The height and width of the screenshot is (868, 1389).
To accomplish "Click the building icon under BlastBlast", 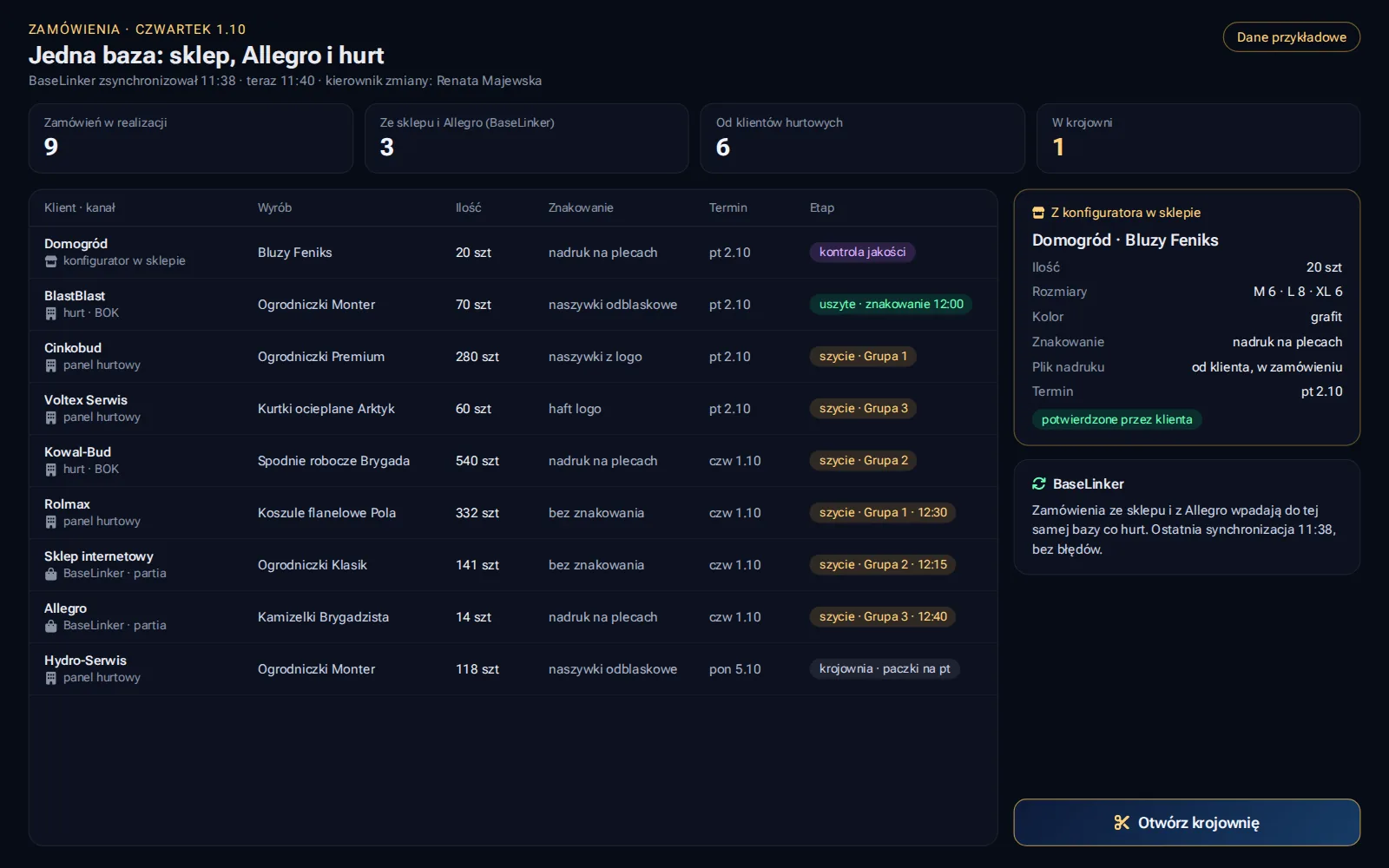I will pos(50,313).
